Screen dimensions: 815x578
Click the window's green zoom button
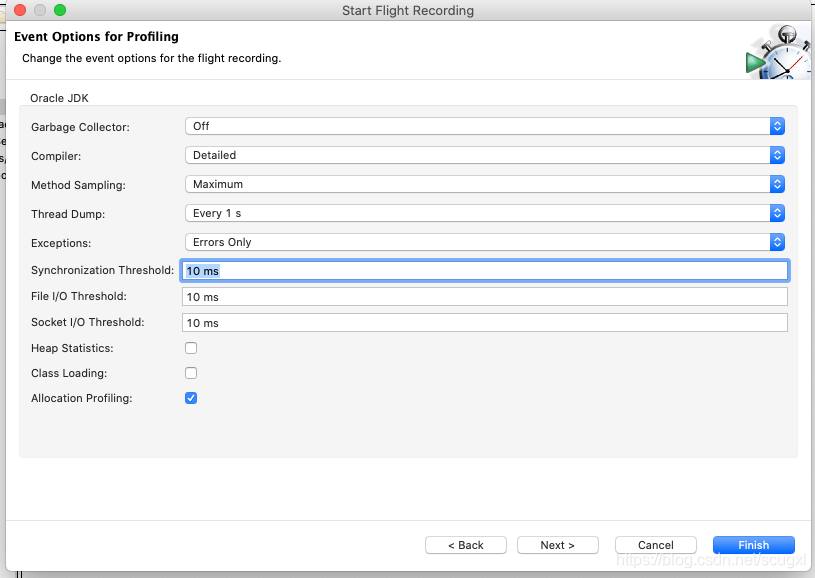[60, 10]
